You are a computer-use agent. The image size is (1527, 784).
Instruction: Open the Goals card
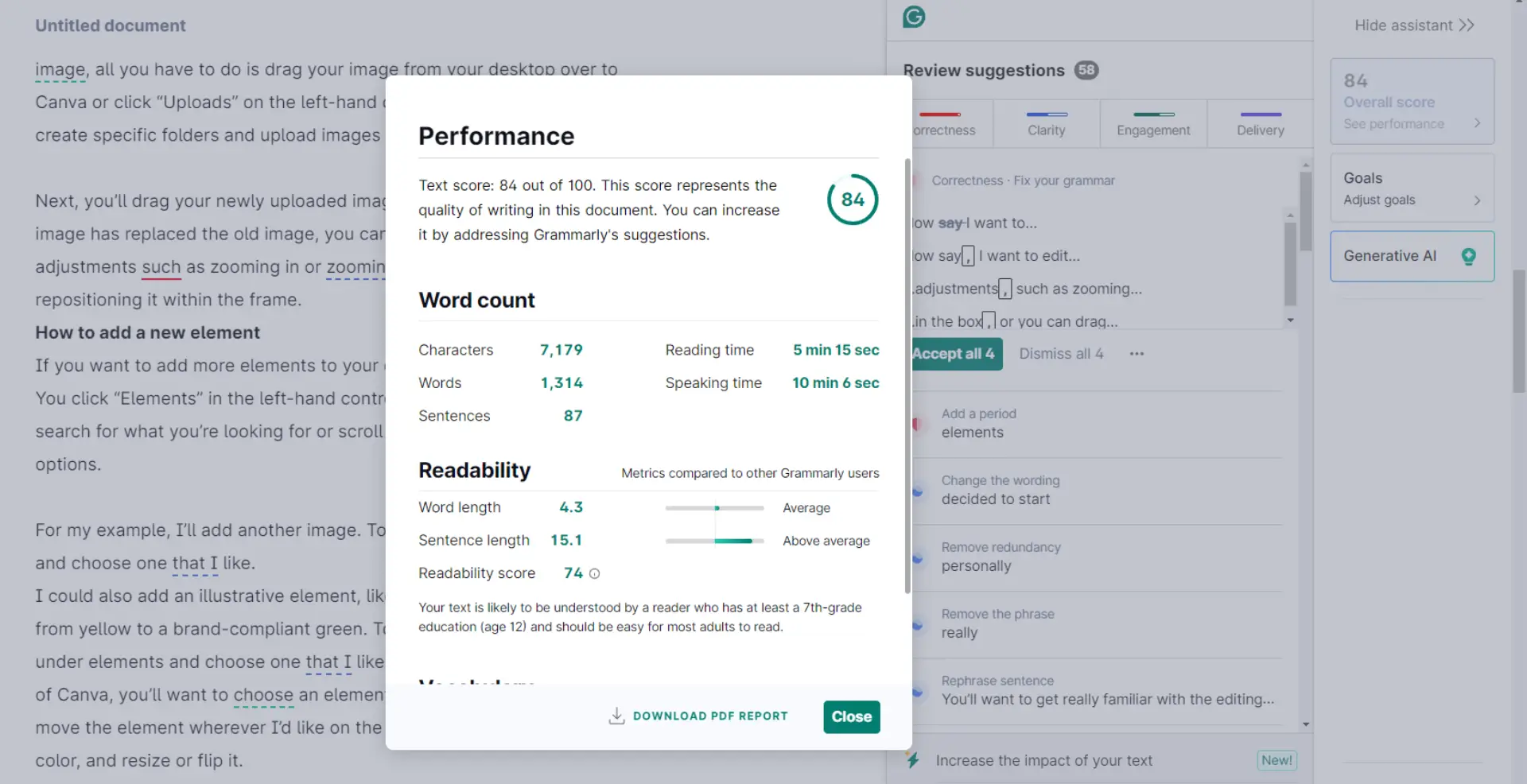coord(1412,188)
